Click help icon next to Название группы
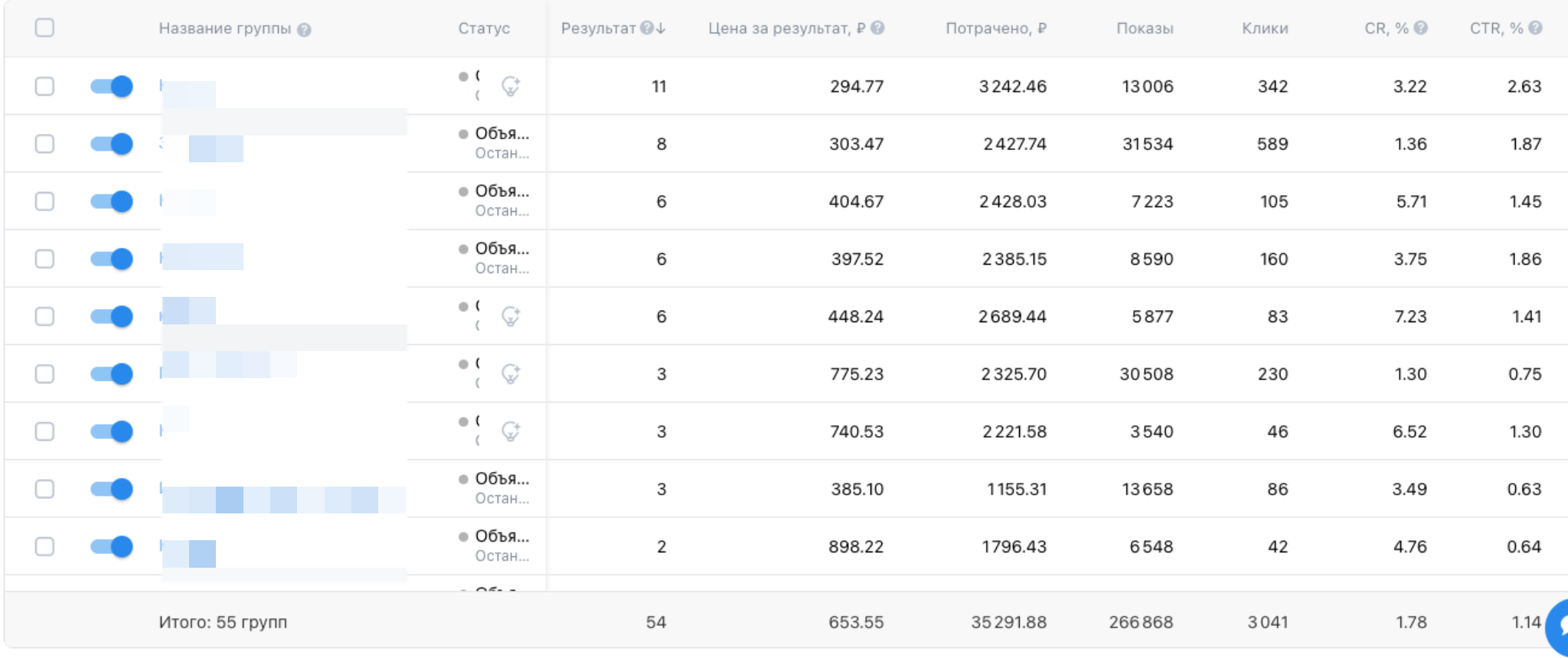Screen dimensions: 1568x658 pyautogui.click(x=304, y=30)
